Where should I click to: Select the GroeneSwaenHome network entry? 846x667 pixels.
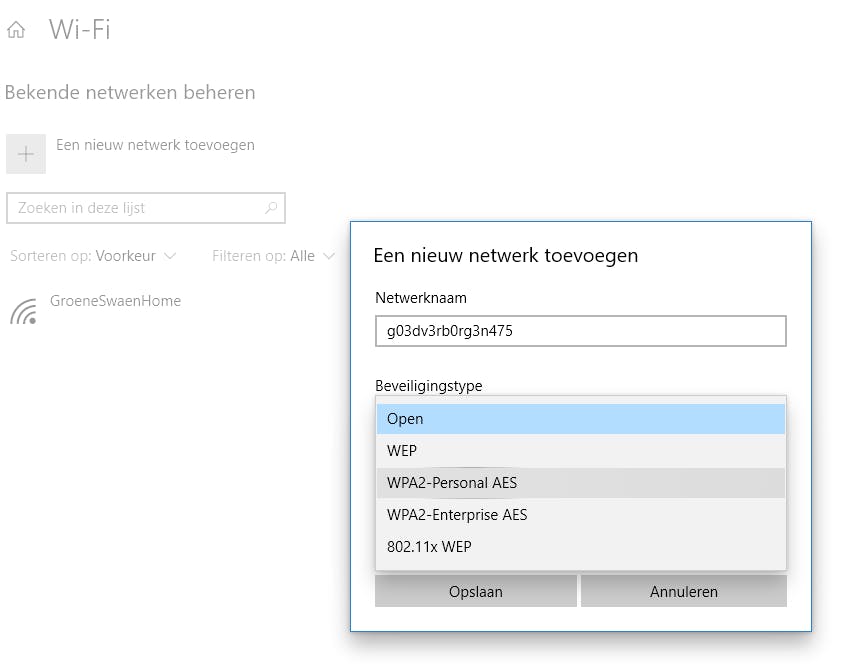coord(115,301)
